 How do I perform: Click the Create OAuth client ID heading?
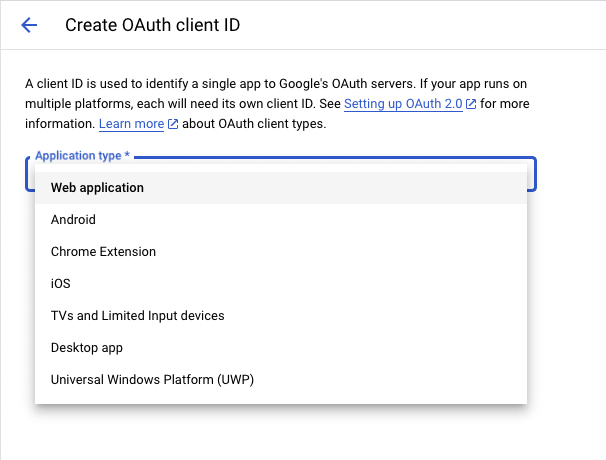(x=152, y=25)
